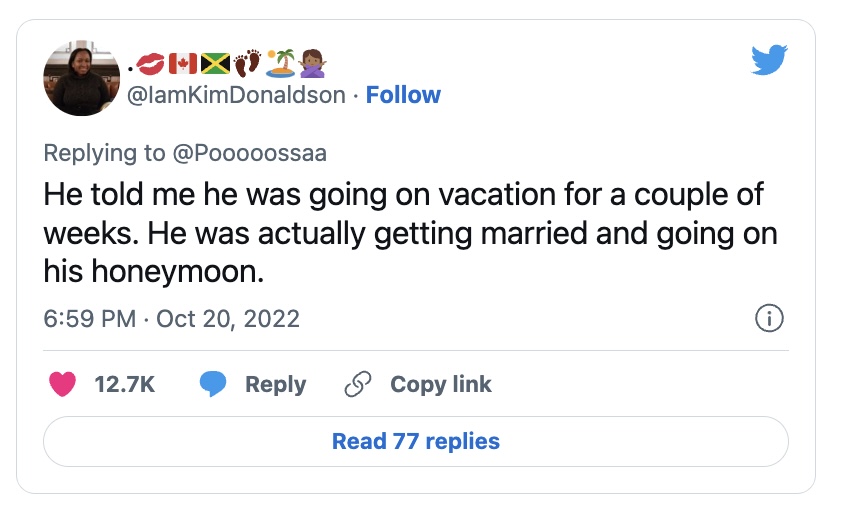Click the footprints emoji in display name
Viewport: 844px width, 508px height.
pyautogui.click(x=246, y=65)
